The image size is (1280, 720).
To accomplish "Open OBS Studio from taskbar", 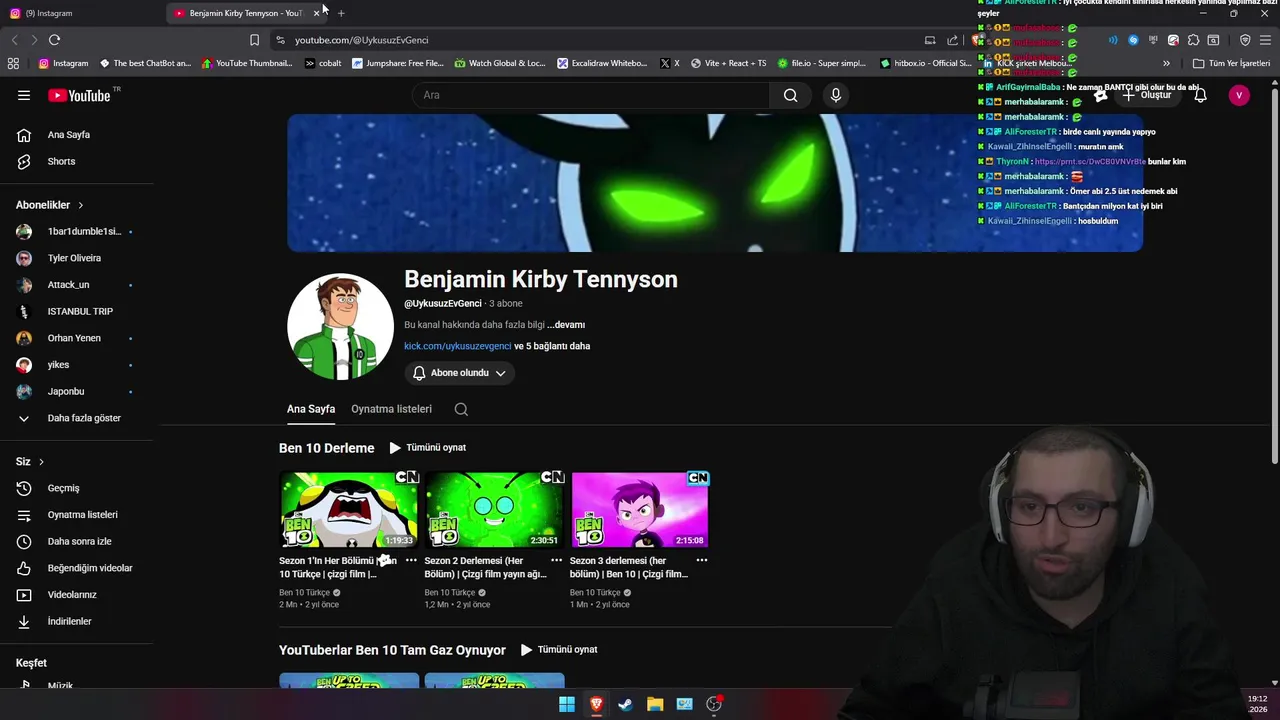I will (x=714, y=704).
